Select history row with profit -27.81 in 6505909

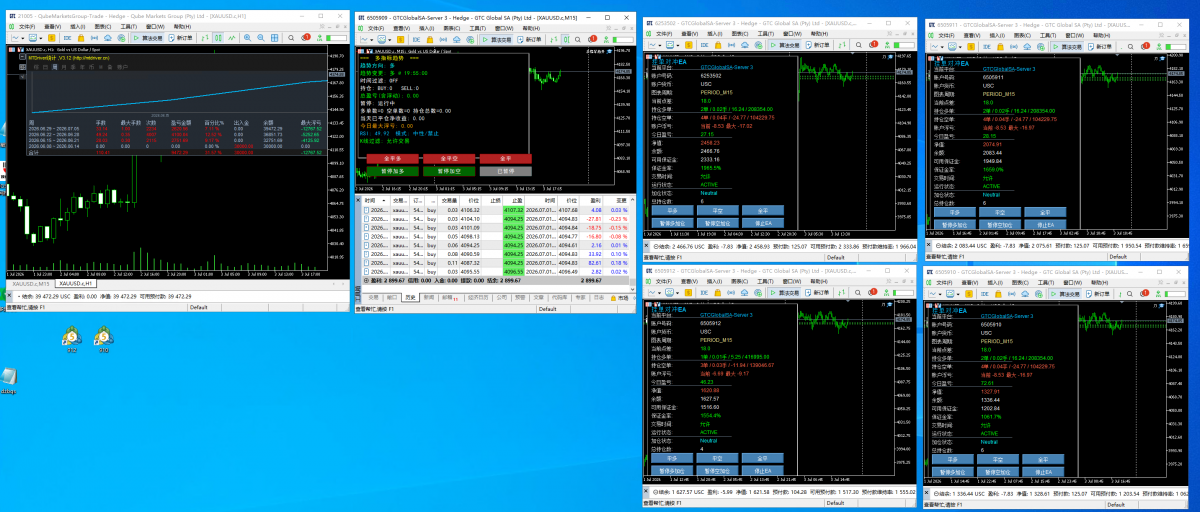(x=495, y=219)
